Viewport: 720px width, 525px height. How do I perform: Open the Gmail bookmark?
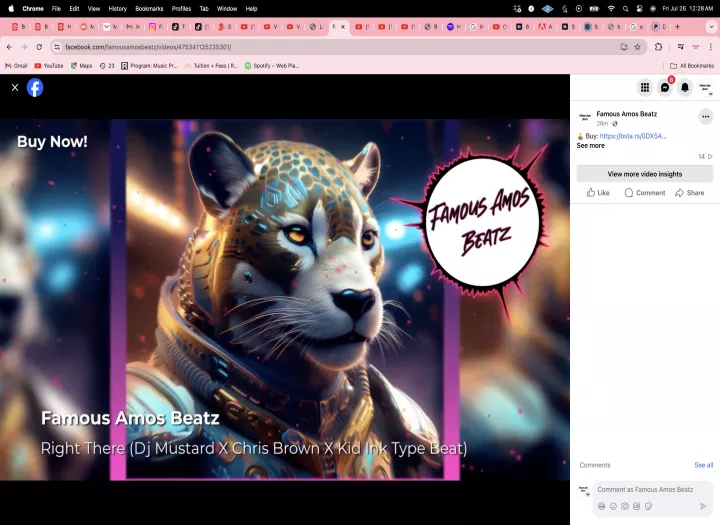(16, 66)
